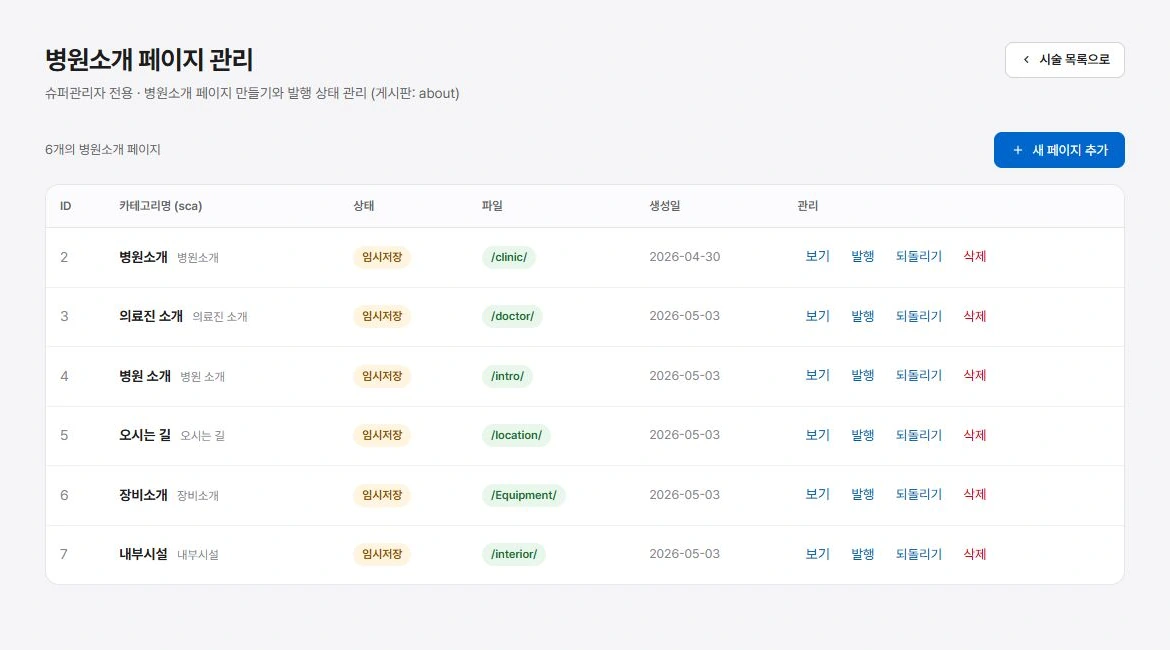
Task: Click the bold 의료진 소개 category name
Action: click(x=151, y=316)
